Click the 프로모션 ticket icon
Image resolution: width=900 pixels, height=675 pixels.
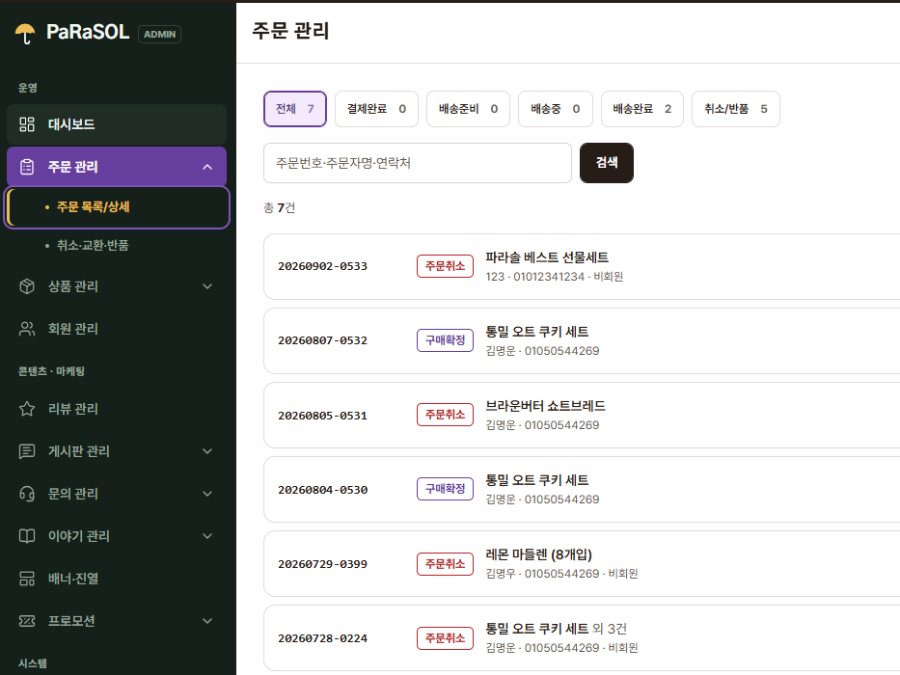point(27,621)
